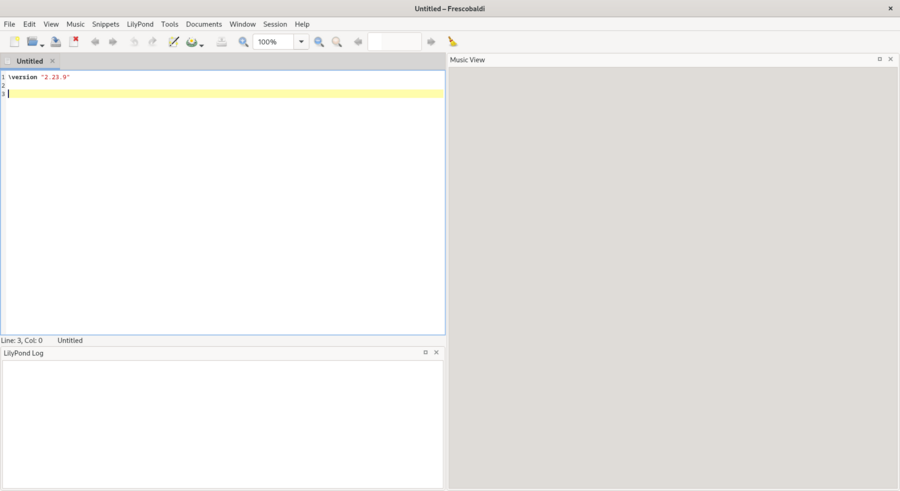Viewport: 900px width, 491px height.
Task: Expand the Open file dropdown arrow
Action: (x=42, y=44)
